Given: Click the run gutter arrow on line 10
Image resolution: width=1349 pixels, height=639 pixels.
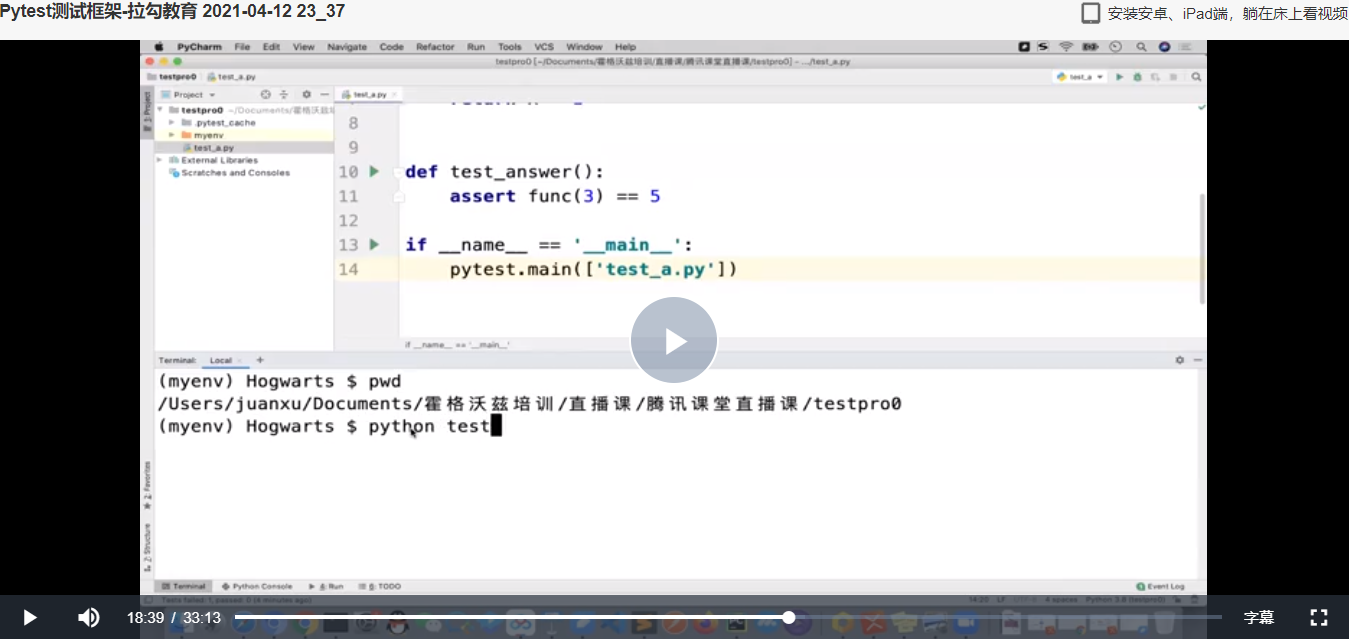Looking at the screenshot, I should 375,172.
